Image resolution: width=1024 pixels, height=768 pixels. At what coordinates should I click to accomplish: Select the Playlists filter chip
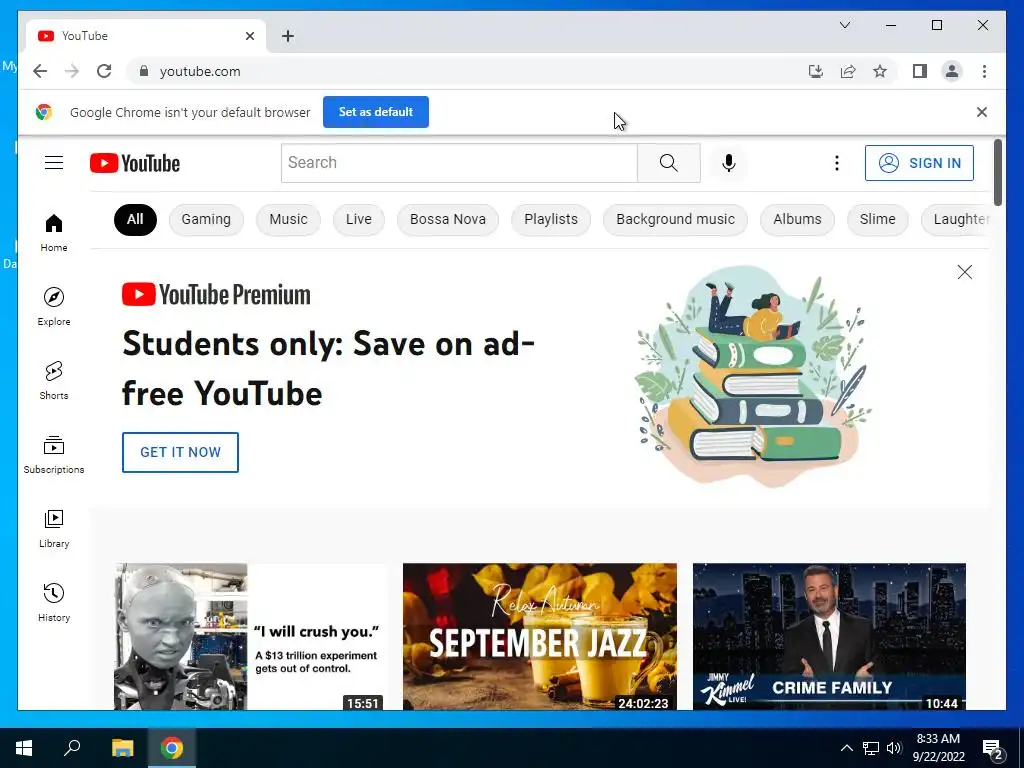[x=551, y=219]
